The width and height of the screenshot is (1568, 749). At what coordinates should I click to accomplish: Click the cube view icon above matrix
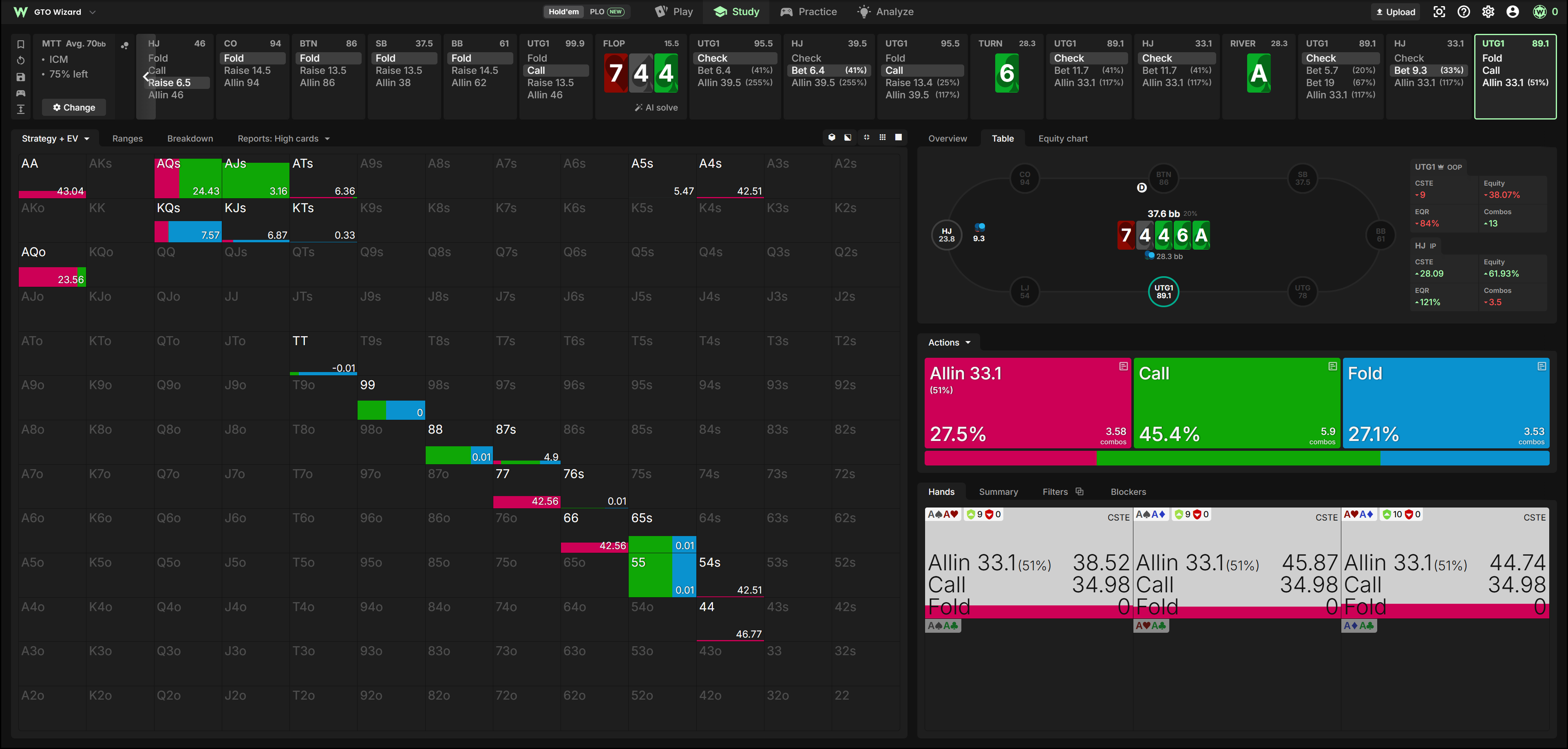pos(831,137)
